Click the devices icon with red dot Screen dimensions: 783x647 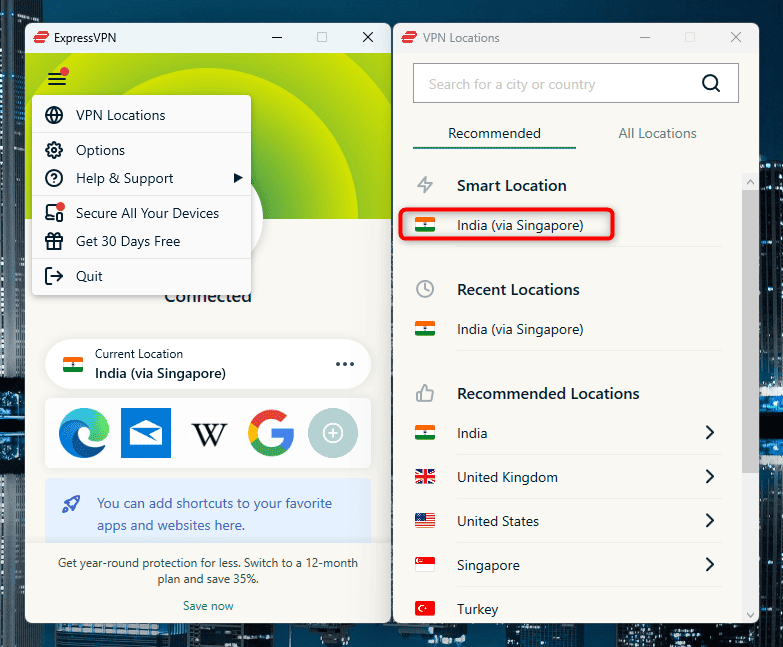click(x=54, y=212)
